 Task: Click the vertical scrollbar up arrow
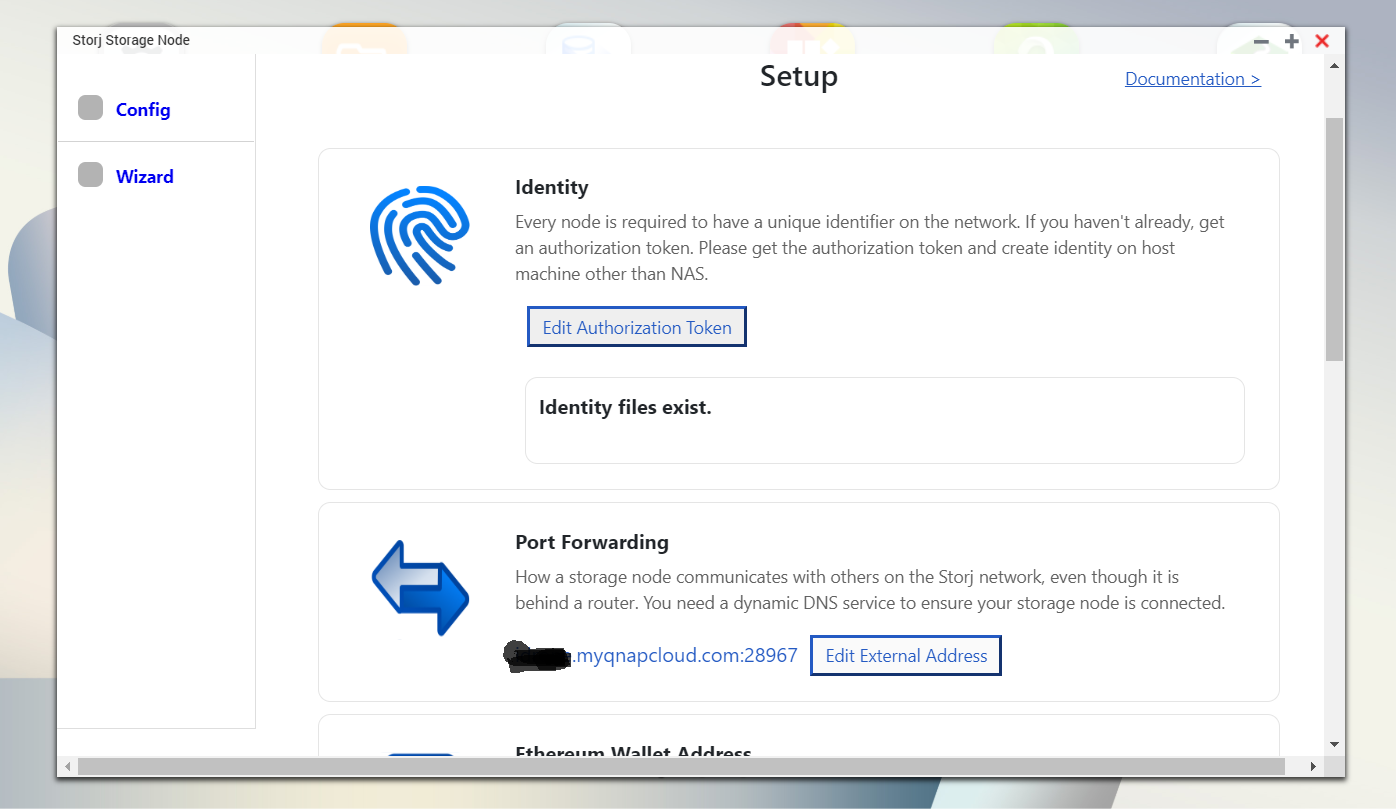point(1334,66)
